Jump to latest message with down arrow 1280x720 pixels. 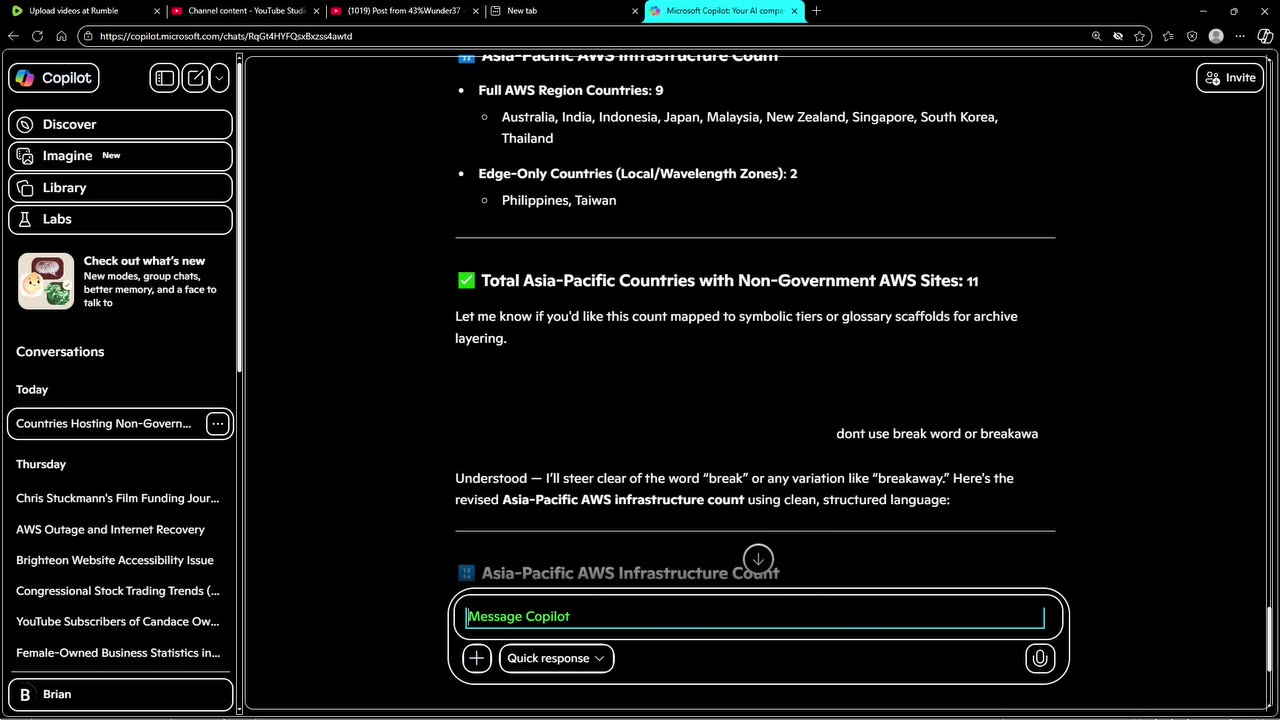pos(758,558)
